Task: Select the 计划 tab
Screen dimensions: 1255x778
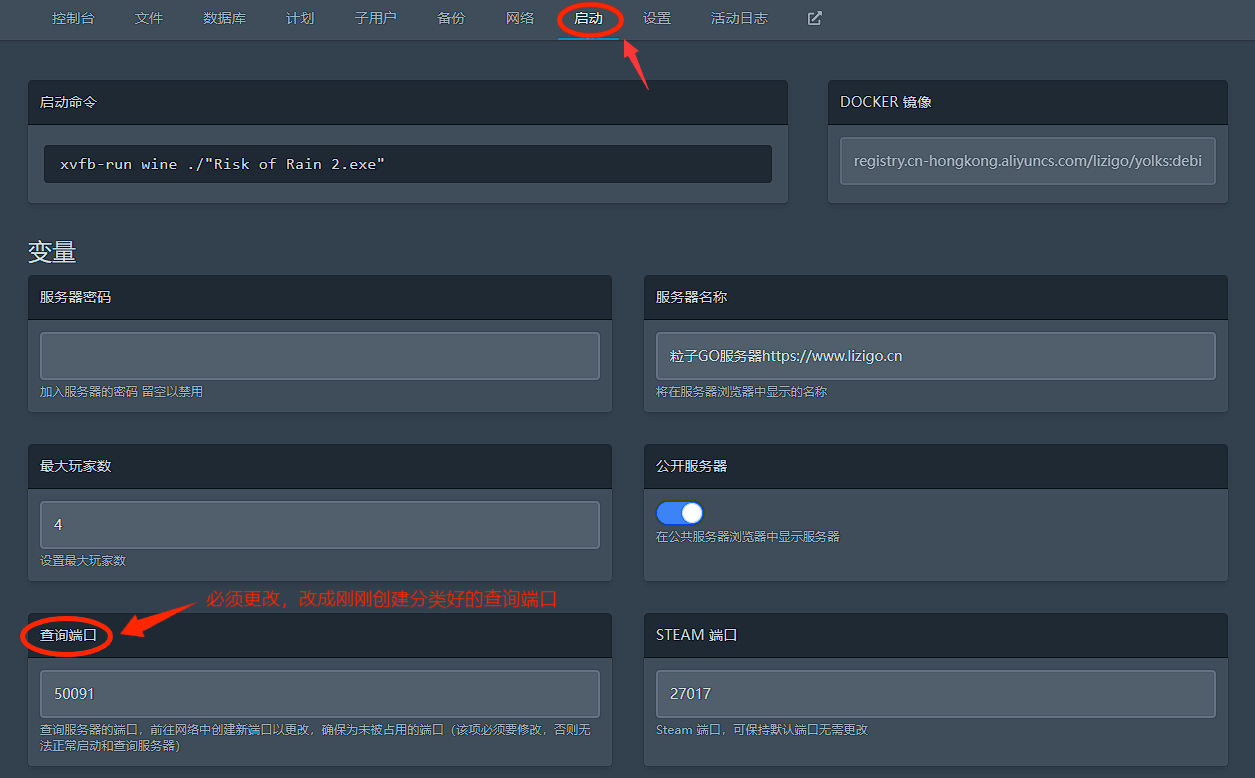Action: (300, 18)
